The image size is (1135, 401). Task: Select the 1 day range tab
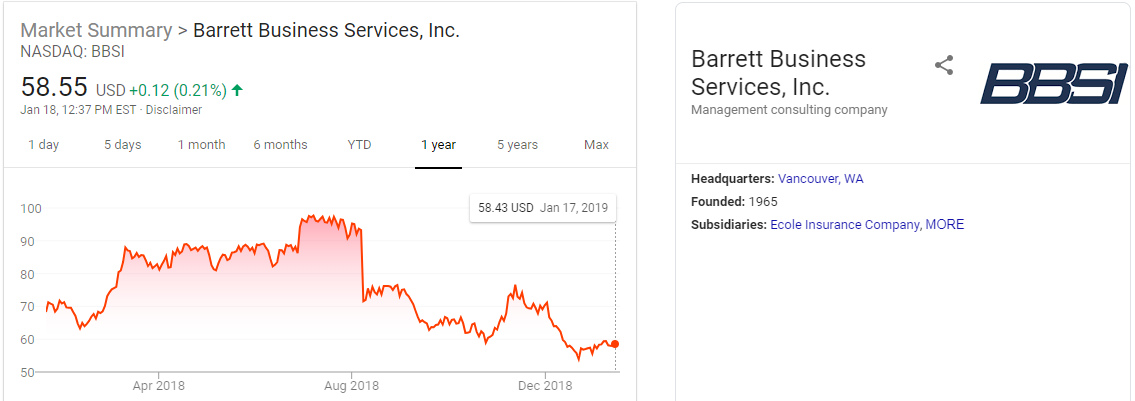pos(43,145)
